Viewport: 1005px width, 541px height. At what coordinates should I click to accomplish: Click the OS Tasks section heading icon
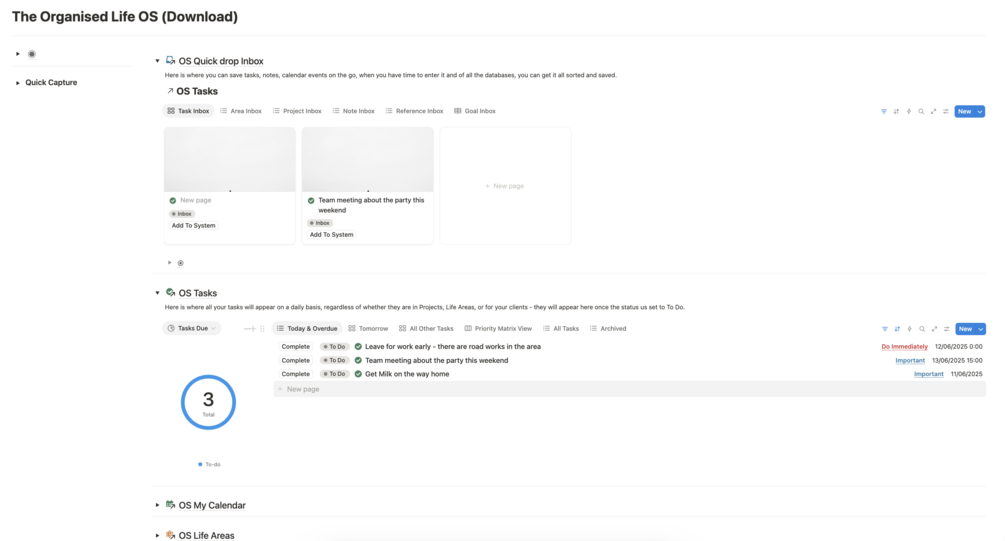click(170, 292)
